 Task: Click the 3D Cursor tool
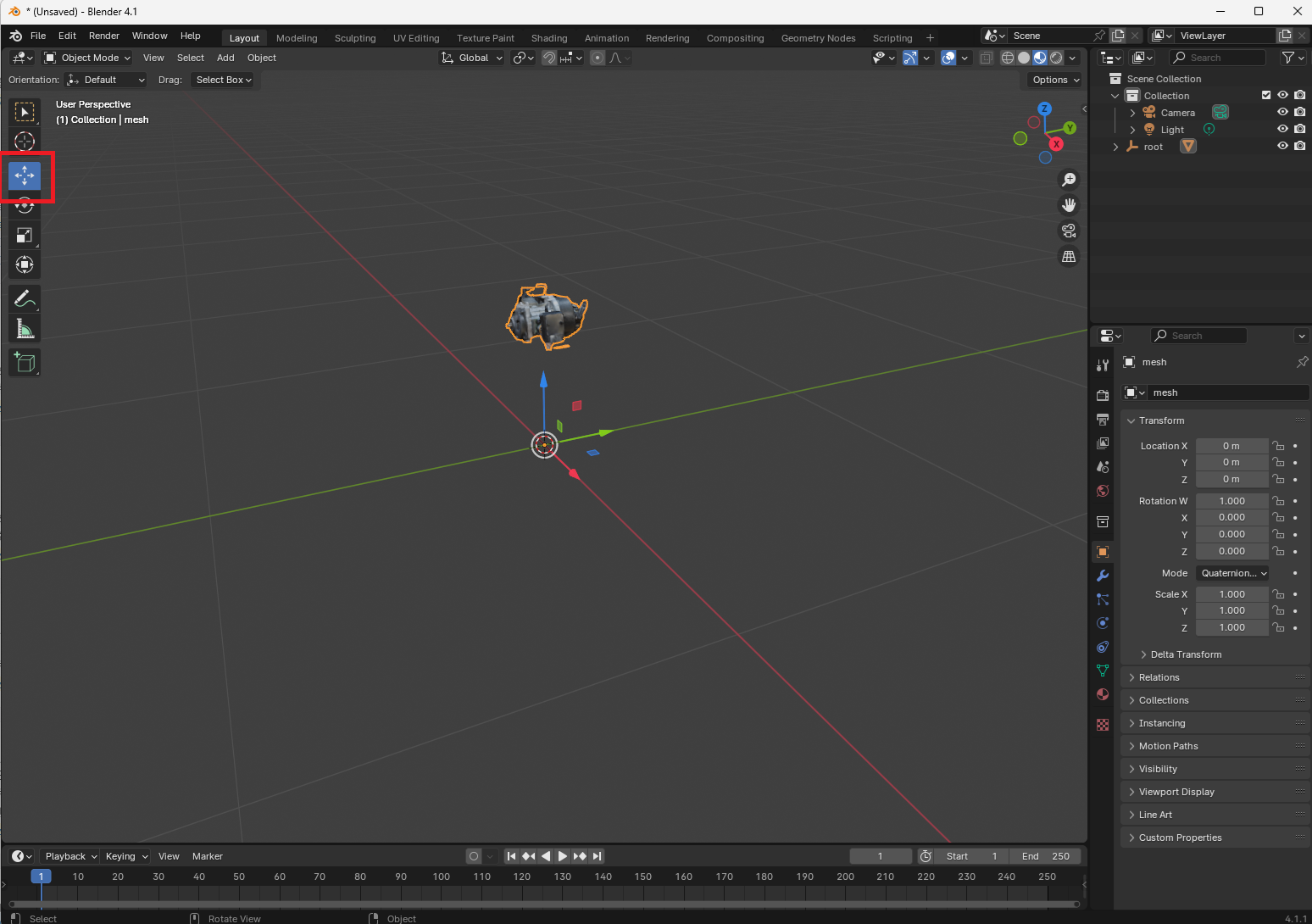click(25, 142)
